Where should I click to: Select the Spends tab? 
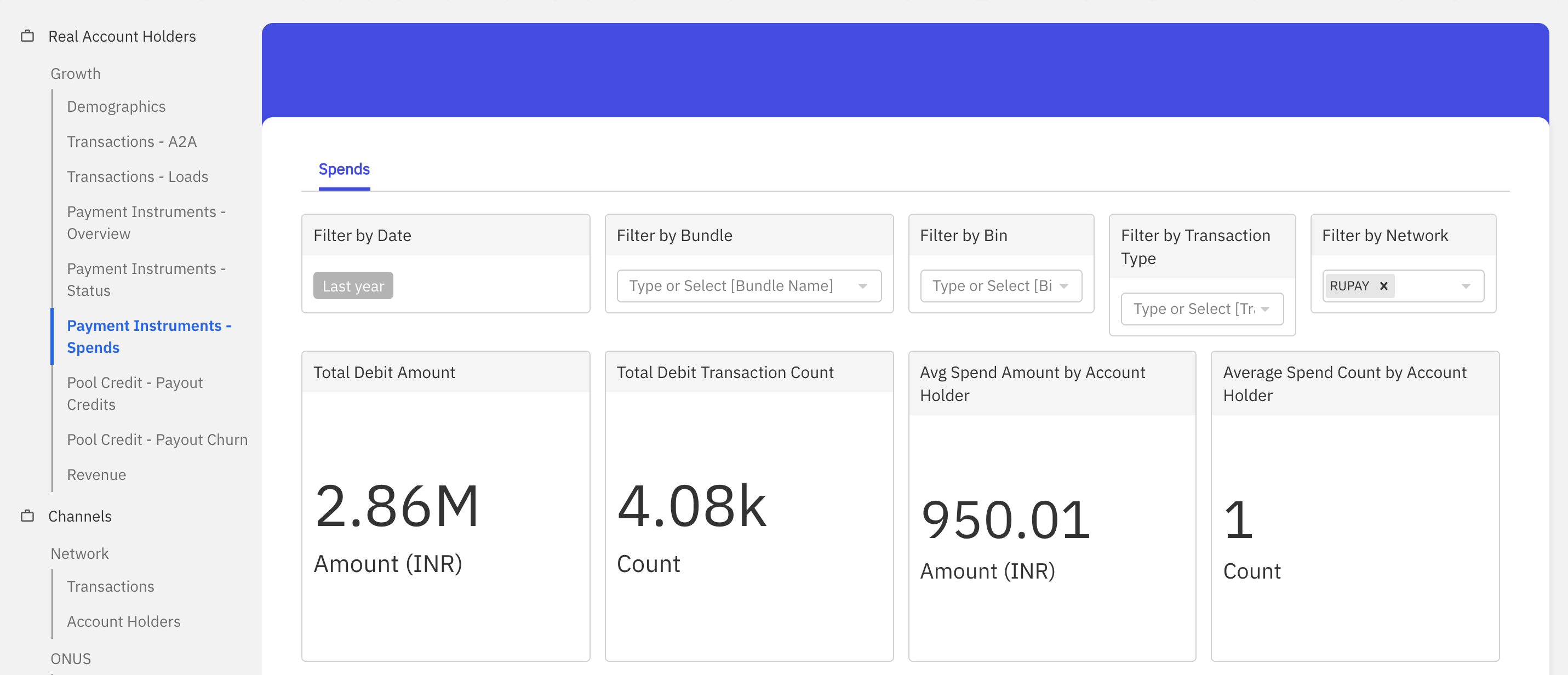(344, 169)
